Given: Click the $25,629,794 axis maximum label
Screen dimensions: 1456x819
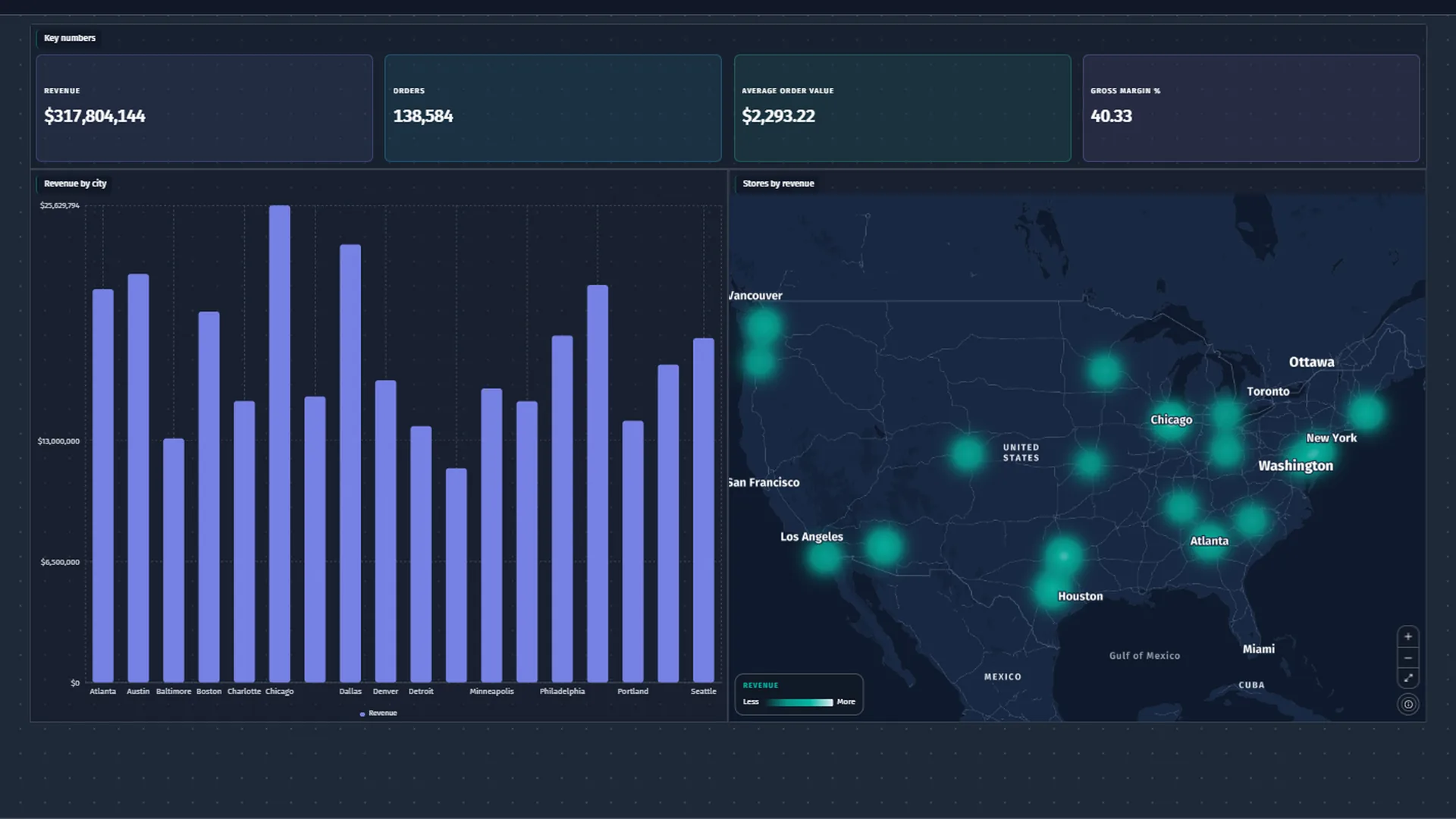Looking at the screenshot, I should [60, 206].
